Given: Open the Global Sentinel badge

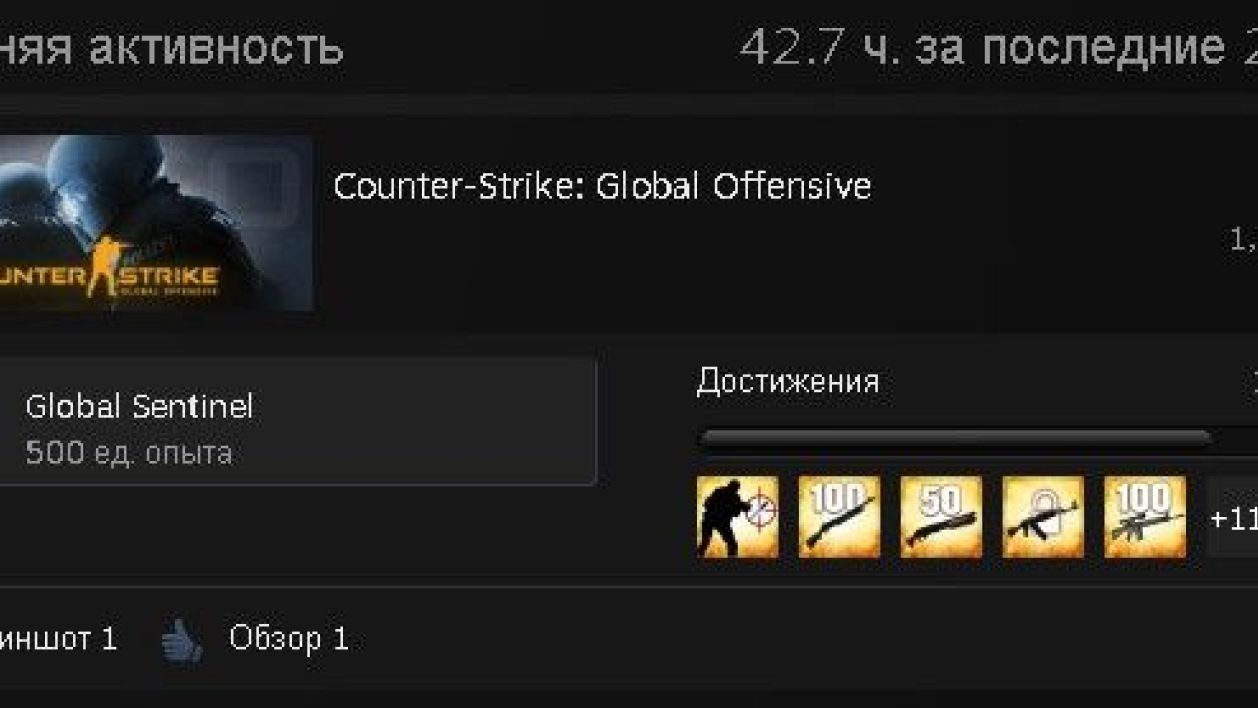Looking at the screenshot, I should point(298,422).
